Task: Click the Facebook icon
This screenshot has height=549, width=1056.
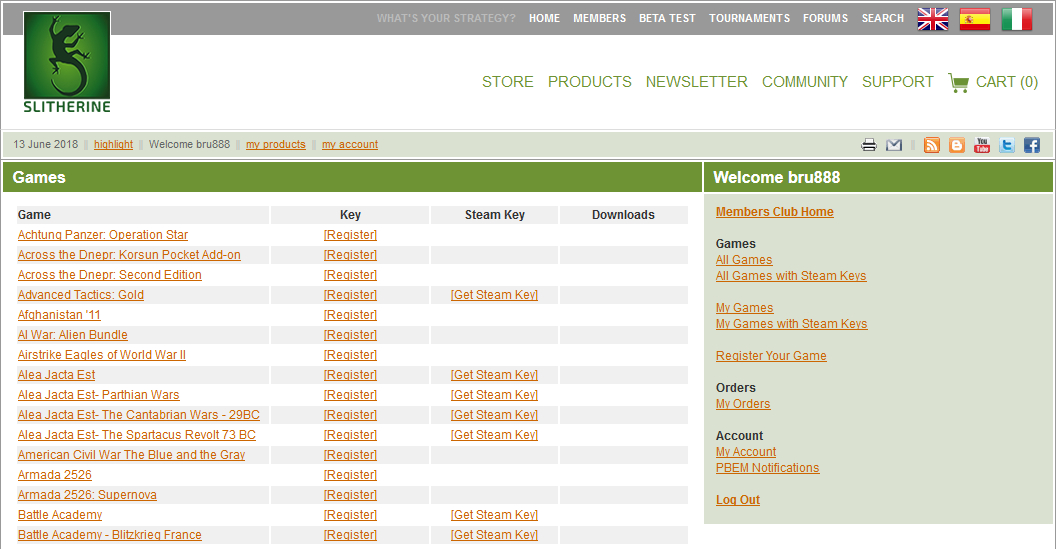Action: pyautogui.click(x=1031, y=145)
